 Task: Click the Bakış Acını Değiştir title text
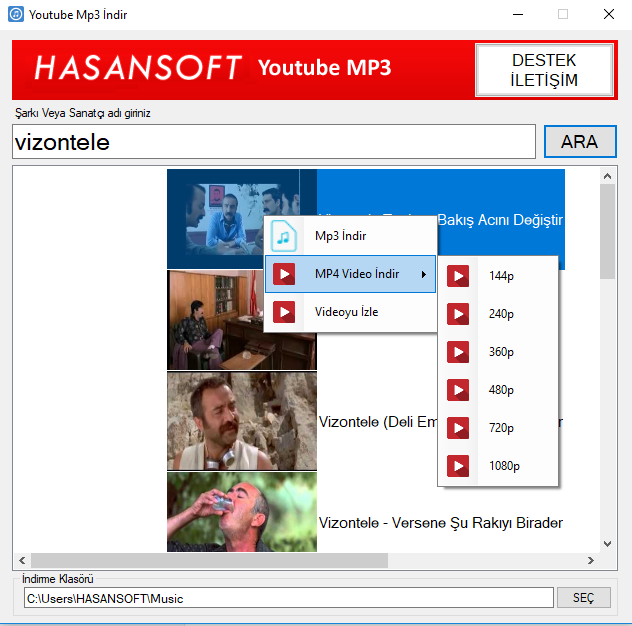point(500,220)
